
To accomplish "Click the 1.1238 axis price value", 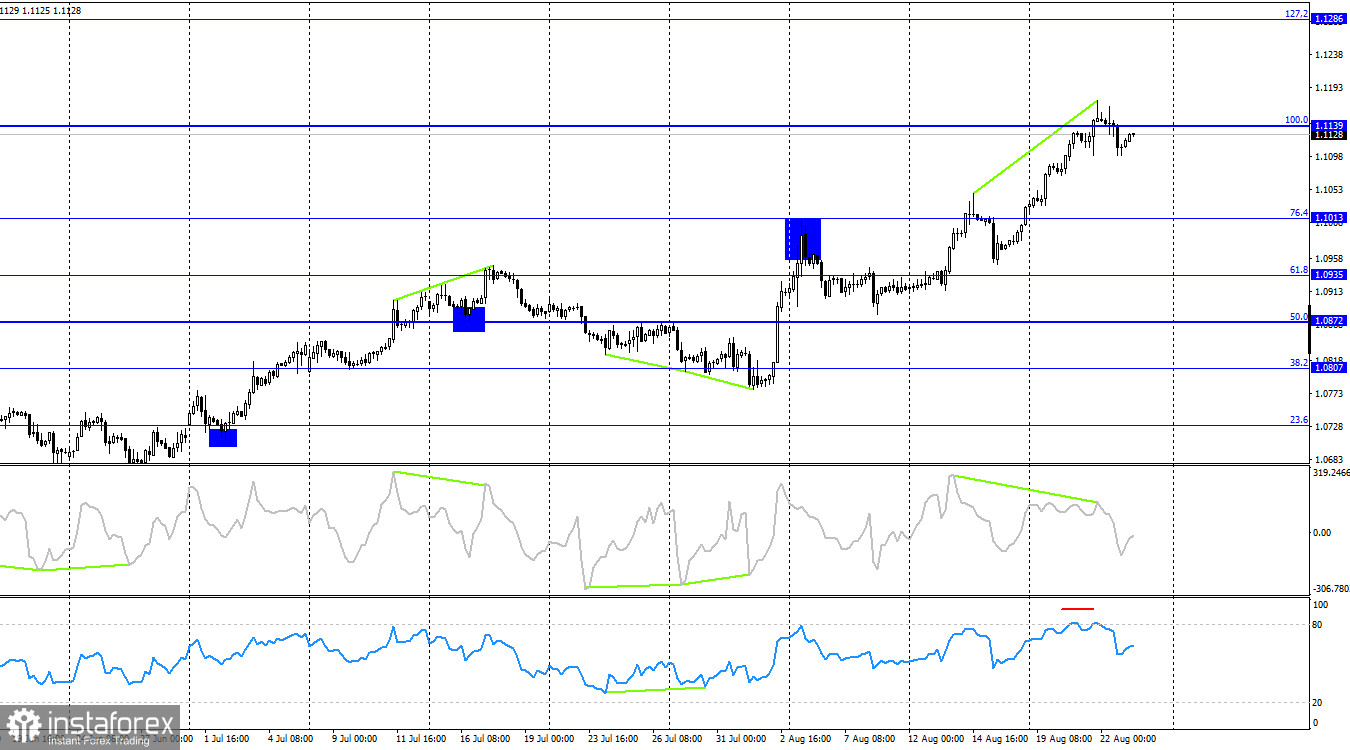I will (x=1331, y=54).
